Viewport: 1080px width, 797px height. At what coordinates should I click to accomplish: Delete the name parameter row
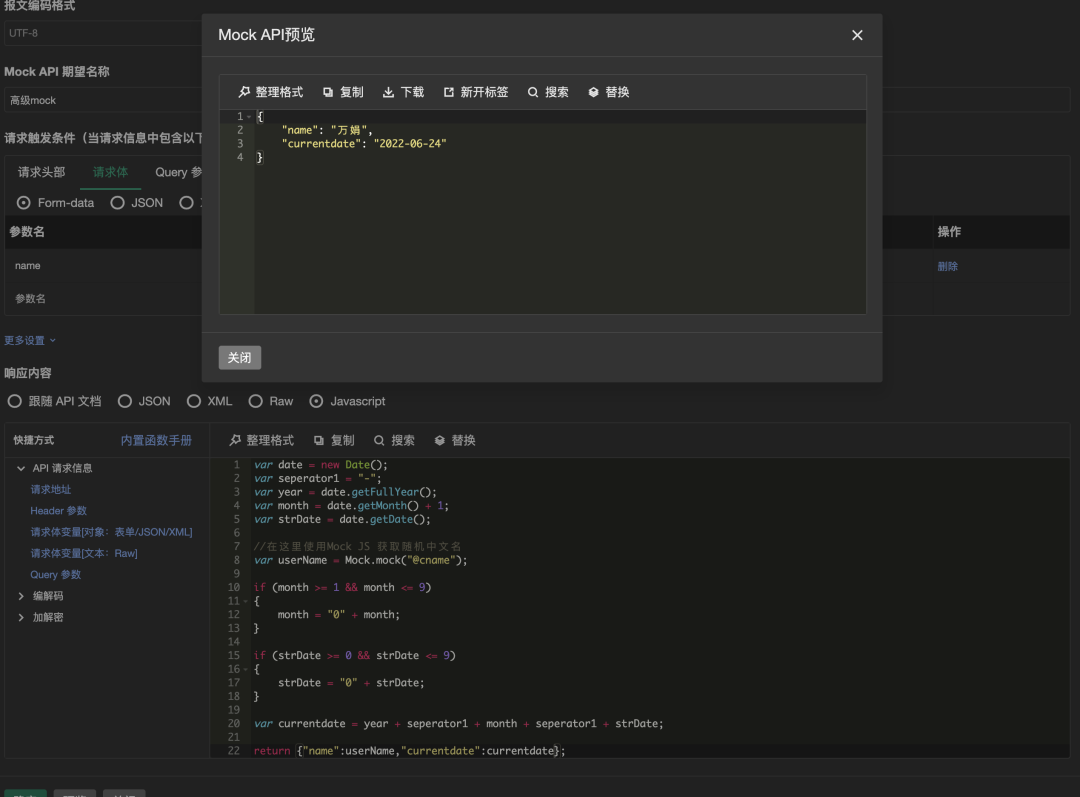948,267
